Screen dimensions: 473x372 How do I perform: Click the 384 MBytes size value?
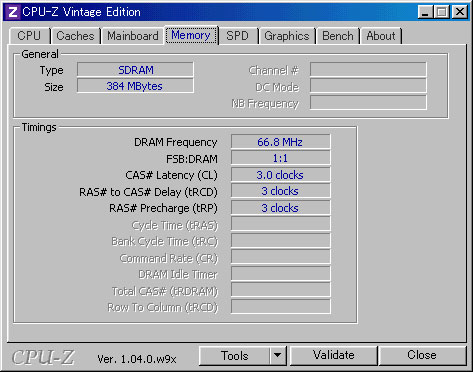[135, 86]
